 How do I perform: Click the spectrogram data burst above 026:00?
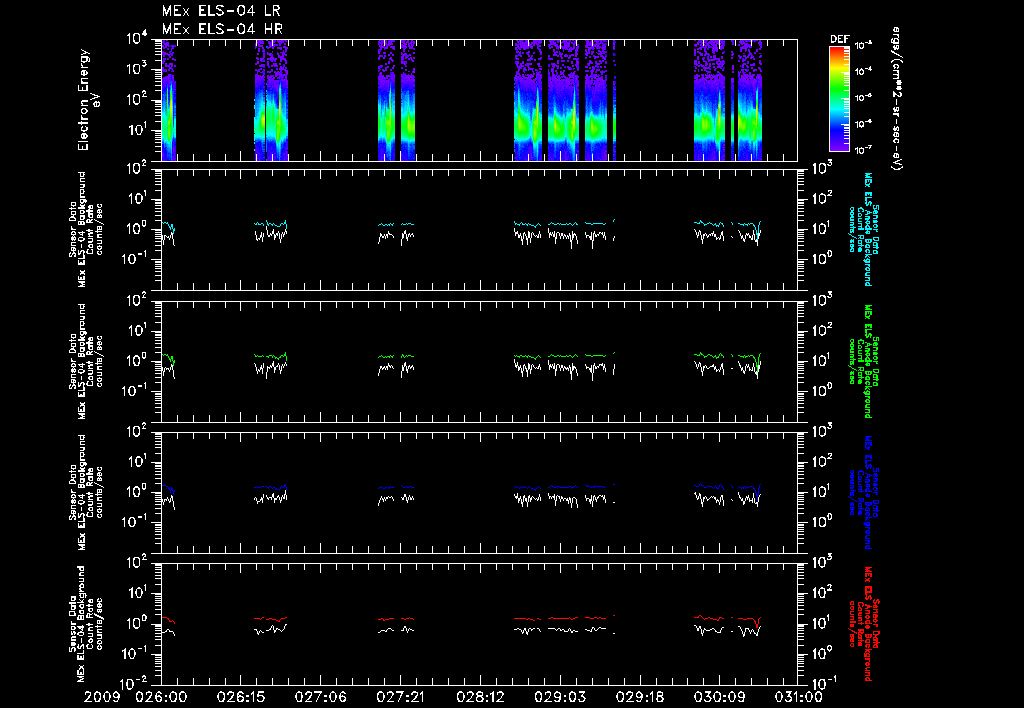[x=168, y=100]
